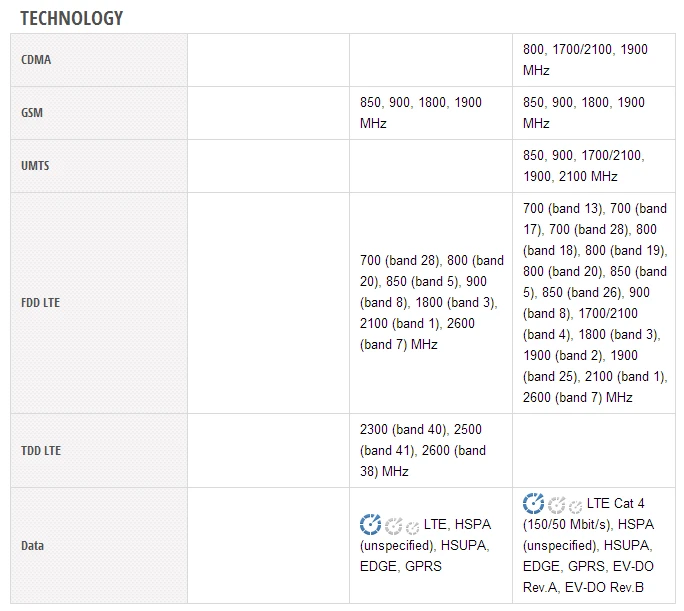Click the FDD LTE cell starting with 700 (band 28)
This screenshot has height=611, width=684.
pos(431,302)
